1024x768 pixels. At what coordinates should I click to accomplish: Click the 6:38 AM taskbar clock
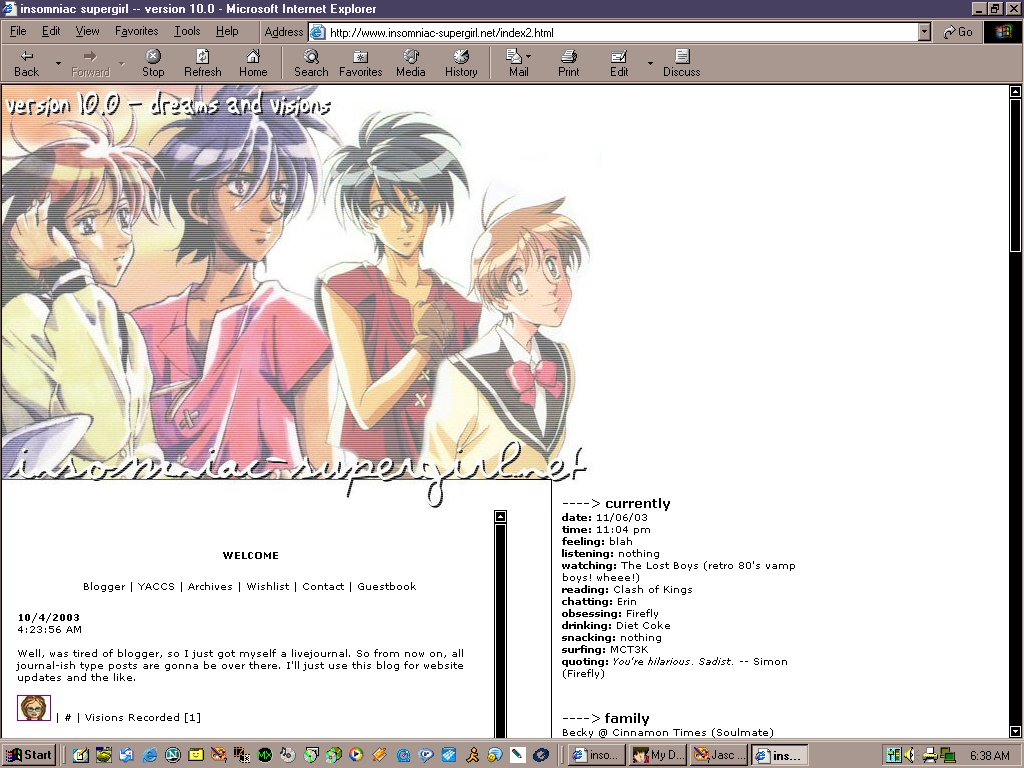989,756
